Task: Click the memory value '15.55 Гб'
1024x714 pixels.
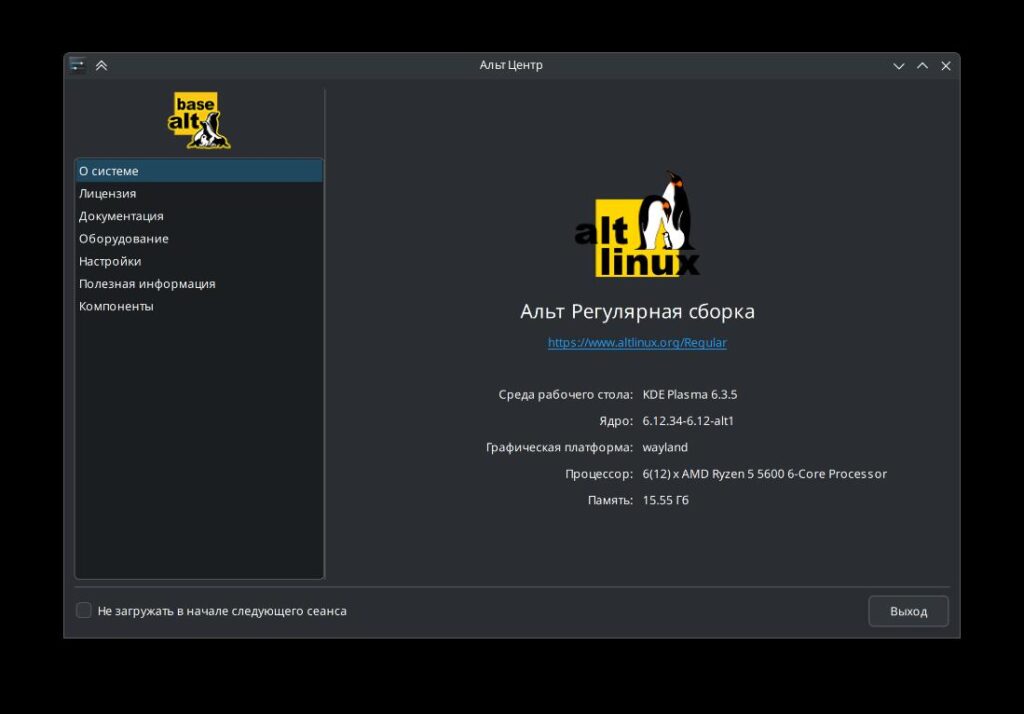Action: (x=665, y=500)
